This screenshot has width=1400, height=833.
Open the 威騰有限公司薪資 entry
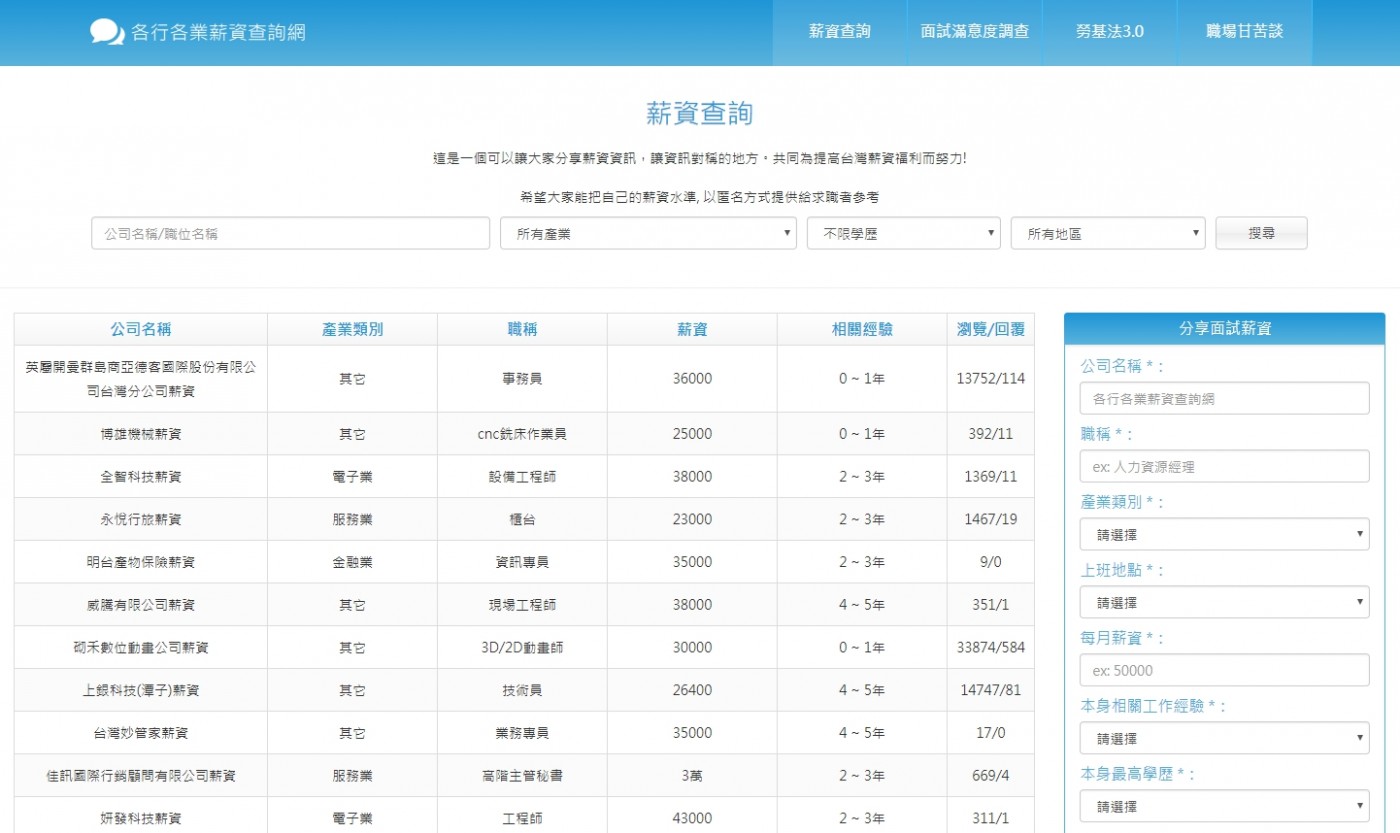[x=141, y=605]
